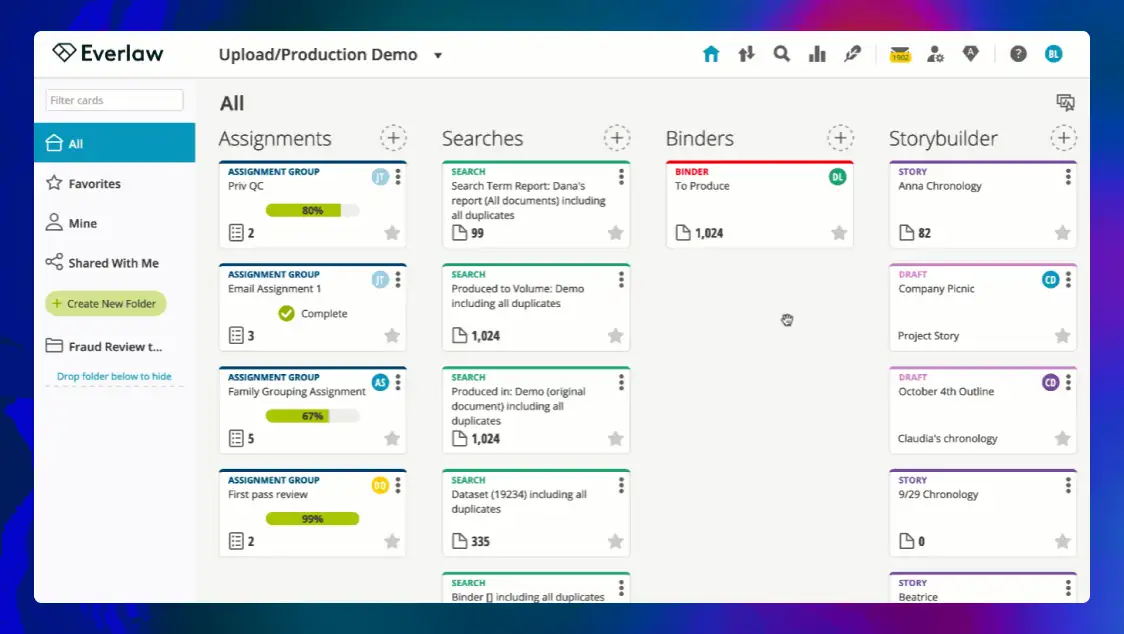Open options menu for Anna Chronology story

(x=1068, y=176)
